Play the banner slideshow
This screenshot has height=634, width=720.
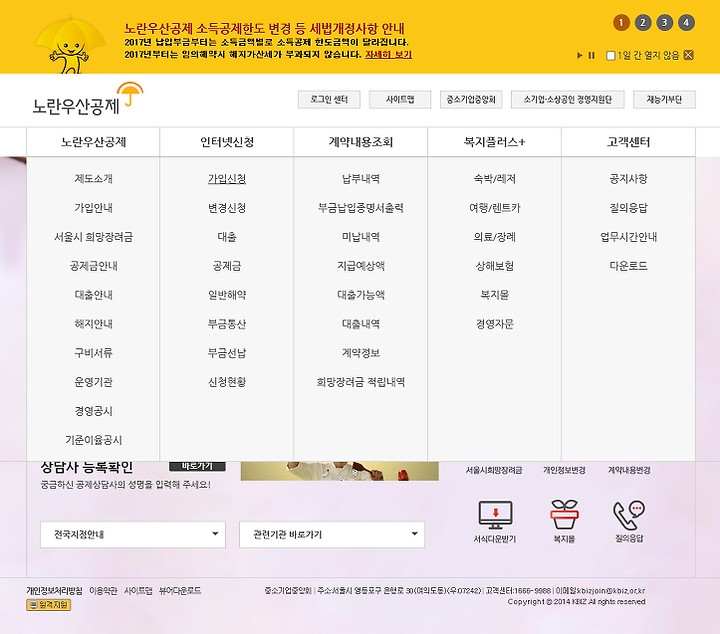579,56
